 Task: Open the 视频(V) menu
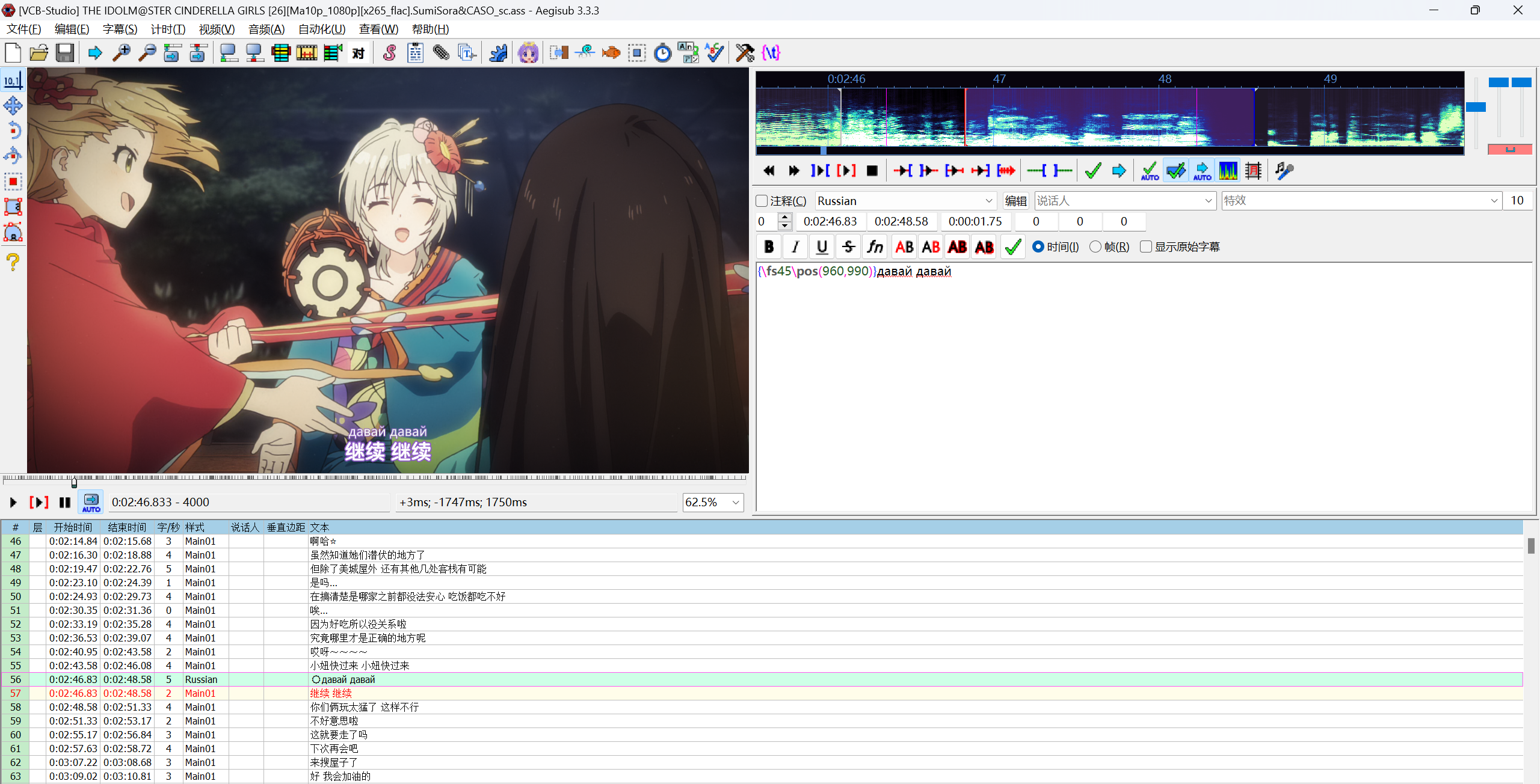pos(217,29)
